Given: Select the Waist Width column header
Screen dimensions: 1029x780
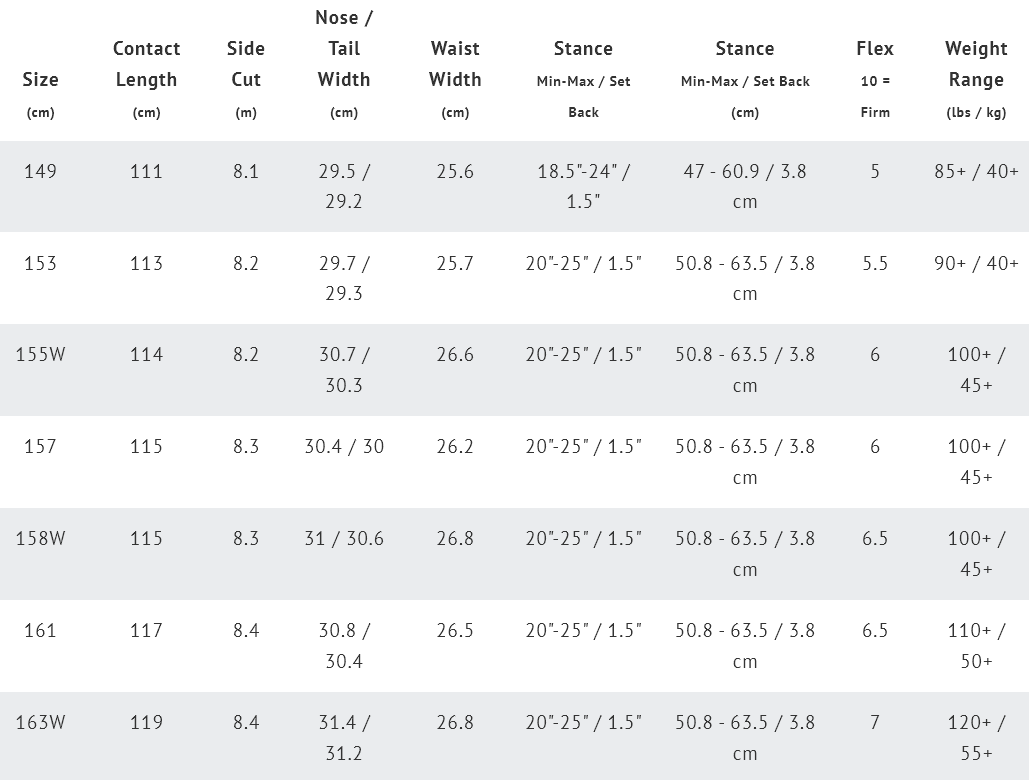Looking at the screenshot, I should (455, 64).
